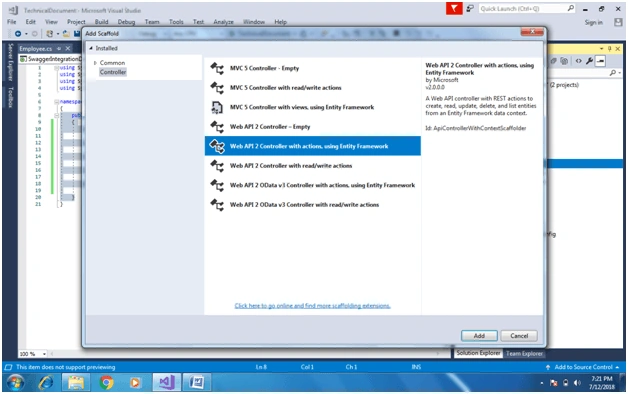Switch to the Solution Explorer tab

click(x=478, y=353)
